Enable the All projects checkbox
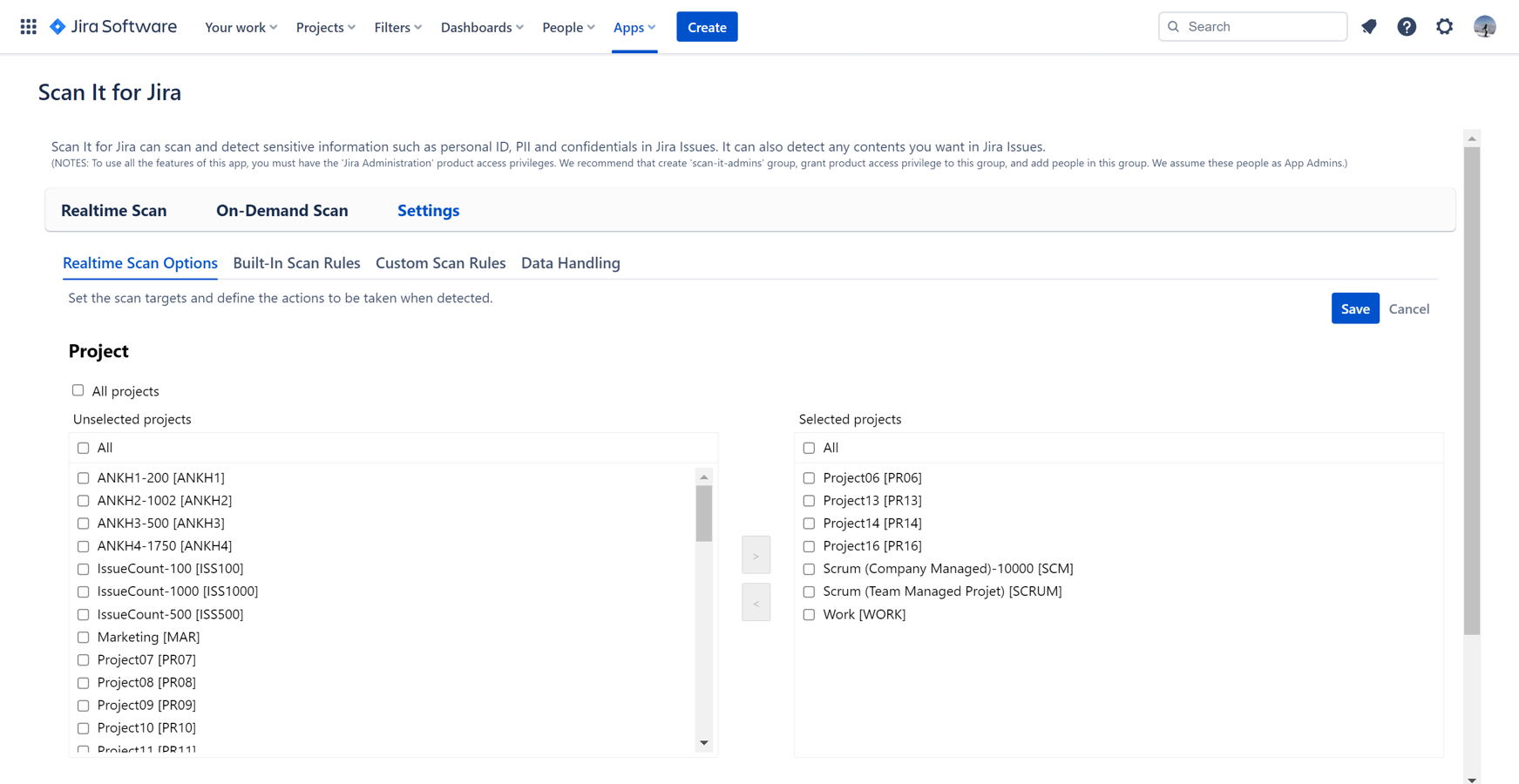Viewport: 1519px width, 784px height. 78,390
